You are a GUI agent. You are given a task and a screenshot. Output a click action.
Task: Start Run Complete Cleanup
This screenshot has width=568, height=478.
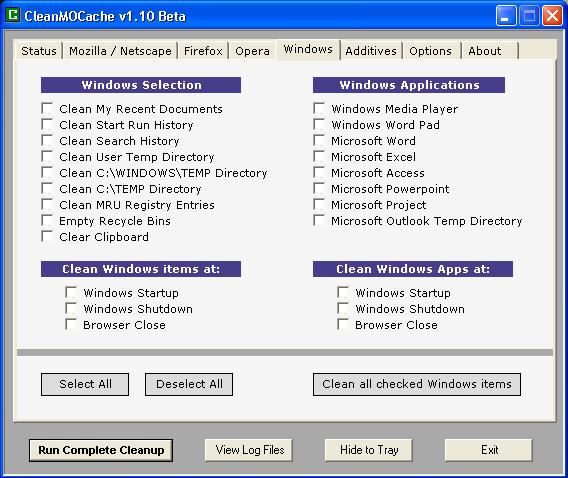[x=101, y=450]
